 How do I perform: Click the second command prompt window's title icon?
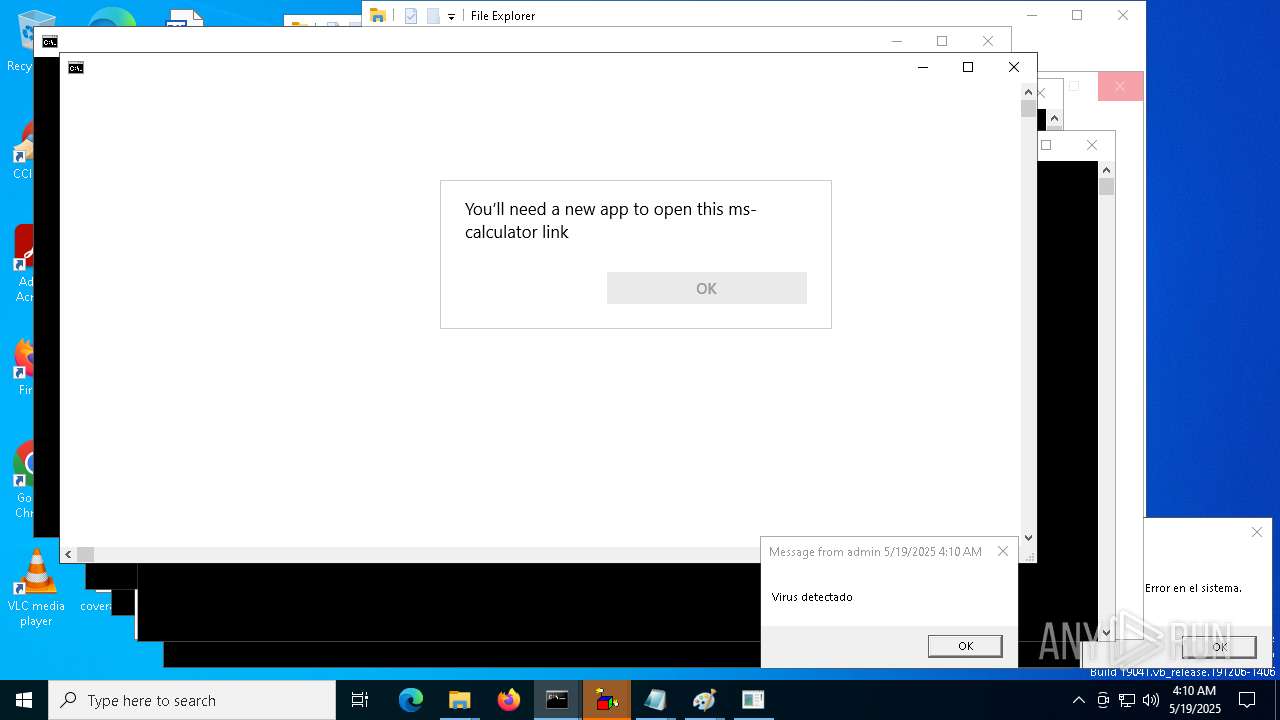[x=50, y=42]
